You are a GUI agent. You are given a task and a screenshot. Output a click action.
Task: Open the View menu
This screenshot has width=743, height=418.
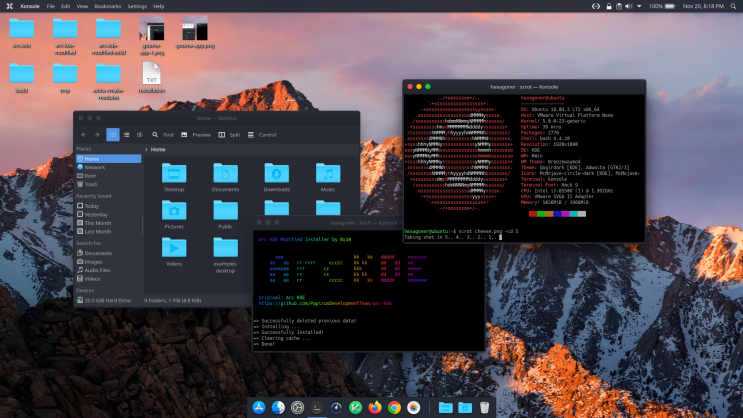pos(82,6)
